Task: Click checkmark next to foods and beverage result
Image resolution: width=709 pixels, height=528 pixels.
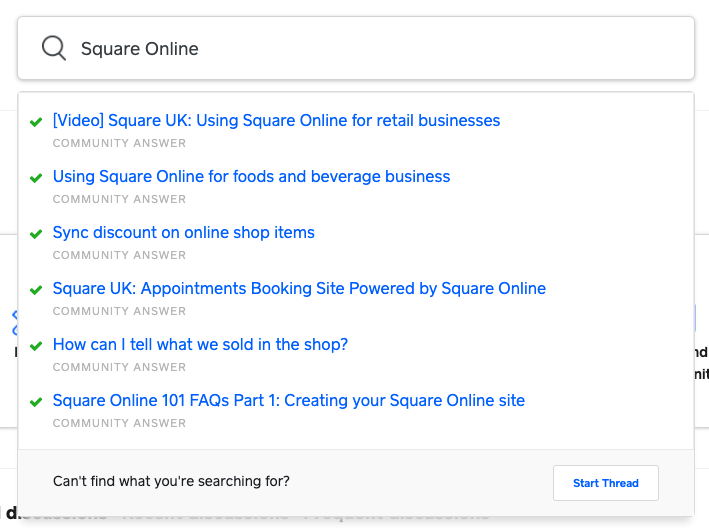Action: point(37,178)
